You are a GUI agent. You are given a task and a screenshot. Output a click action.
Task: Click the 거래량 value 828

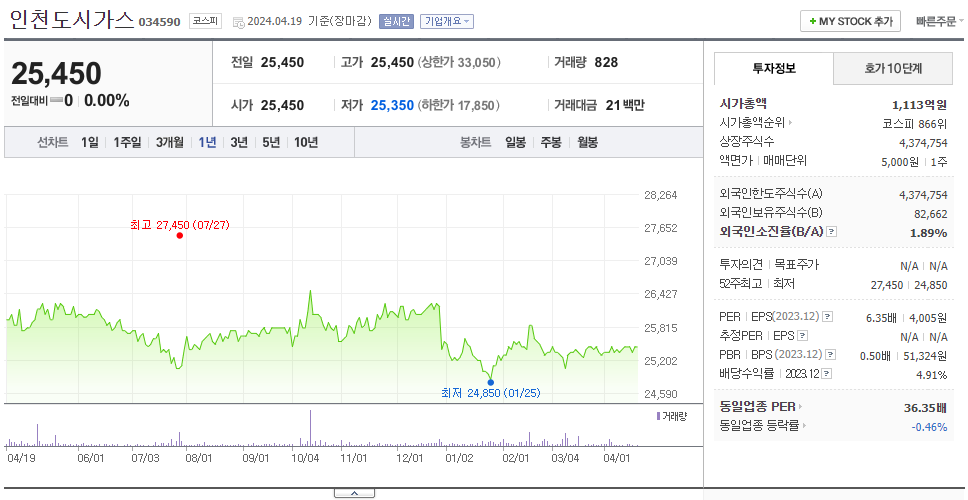606,62
